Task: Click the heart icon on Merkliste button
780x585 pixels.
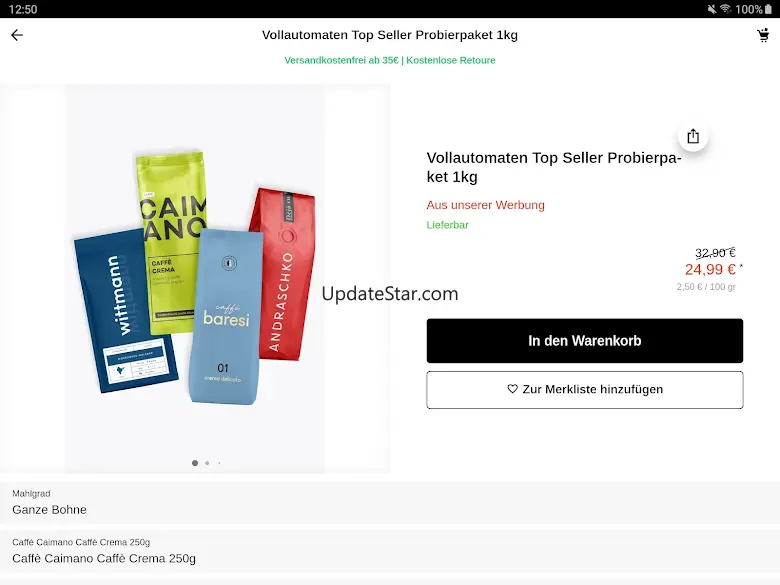Action: (x=512, y=389)
